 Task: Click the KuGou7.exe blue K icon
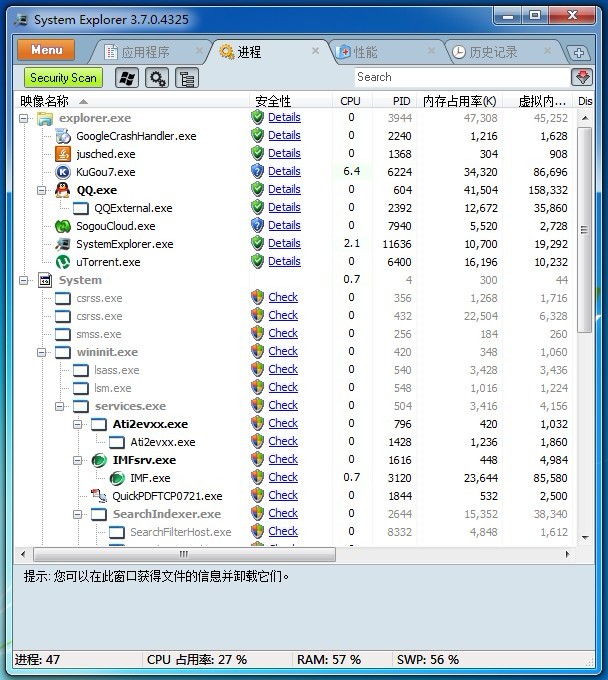coord(63,172)
